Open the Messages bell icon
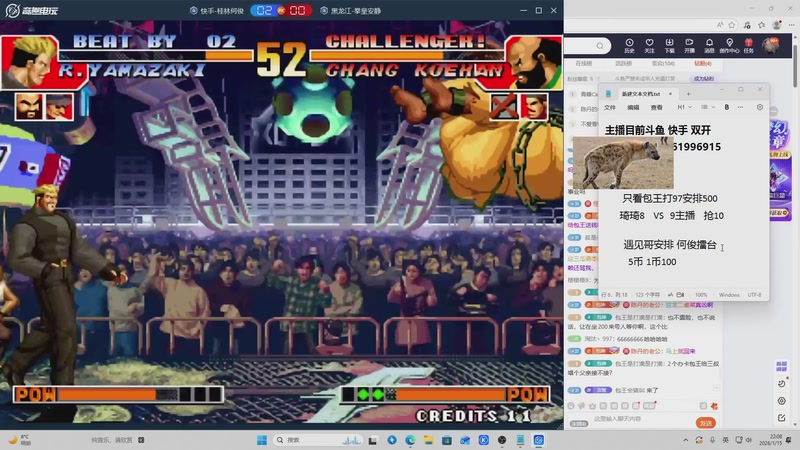This screenshot has height=450, width=800. (x=709, y=45)
